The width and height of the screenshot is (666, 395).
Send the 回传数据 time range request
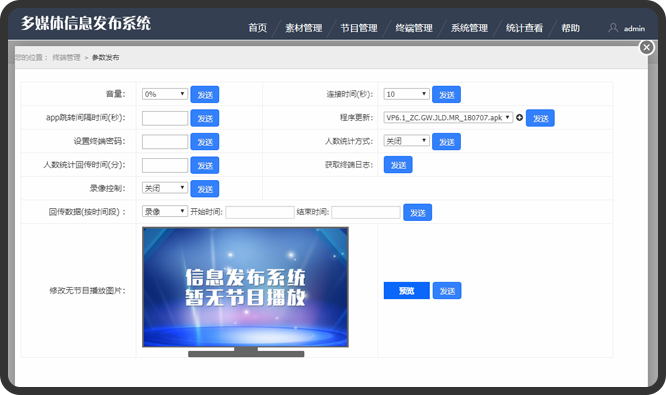pyautogui.click(x=418, y=212)
